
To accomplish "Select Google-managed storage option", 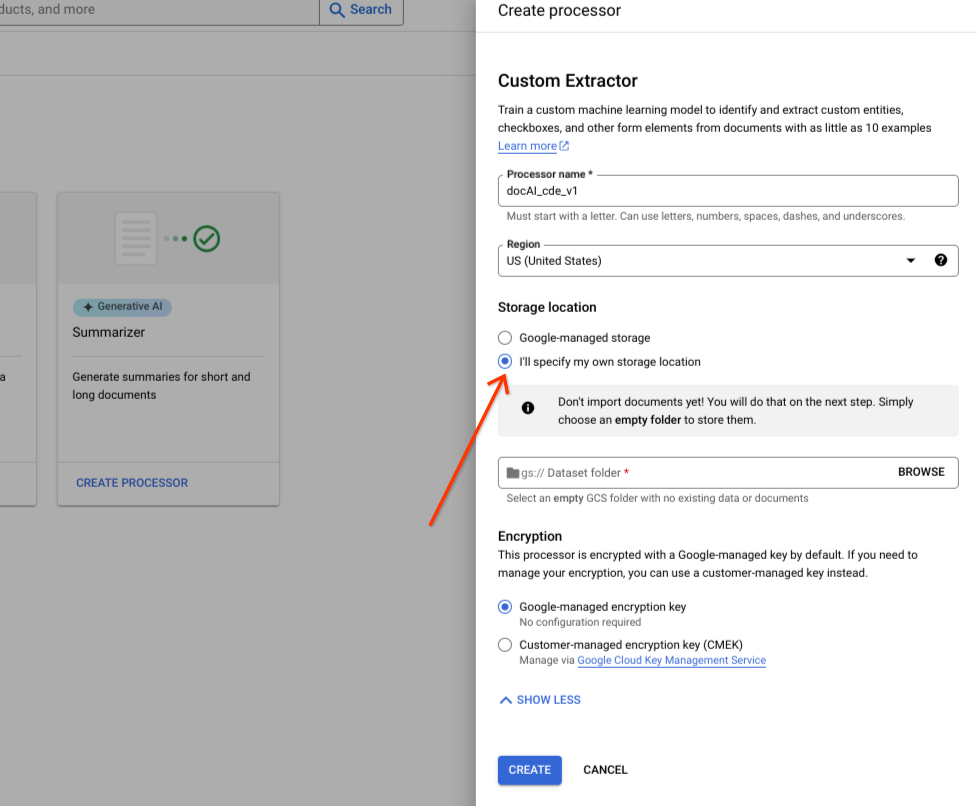I will (505, 338).
